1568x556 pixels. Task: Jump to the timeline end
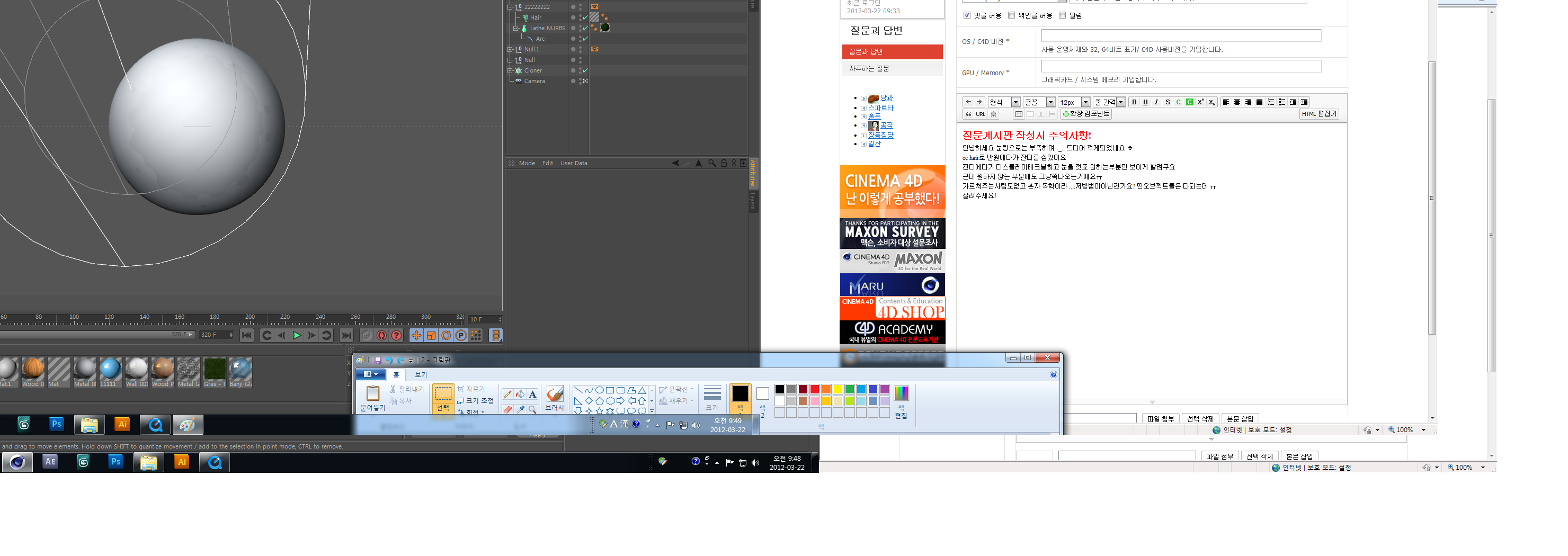click(x=346, y=335)
